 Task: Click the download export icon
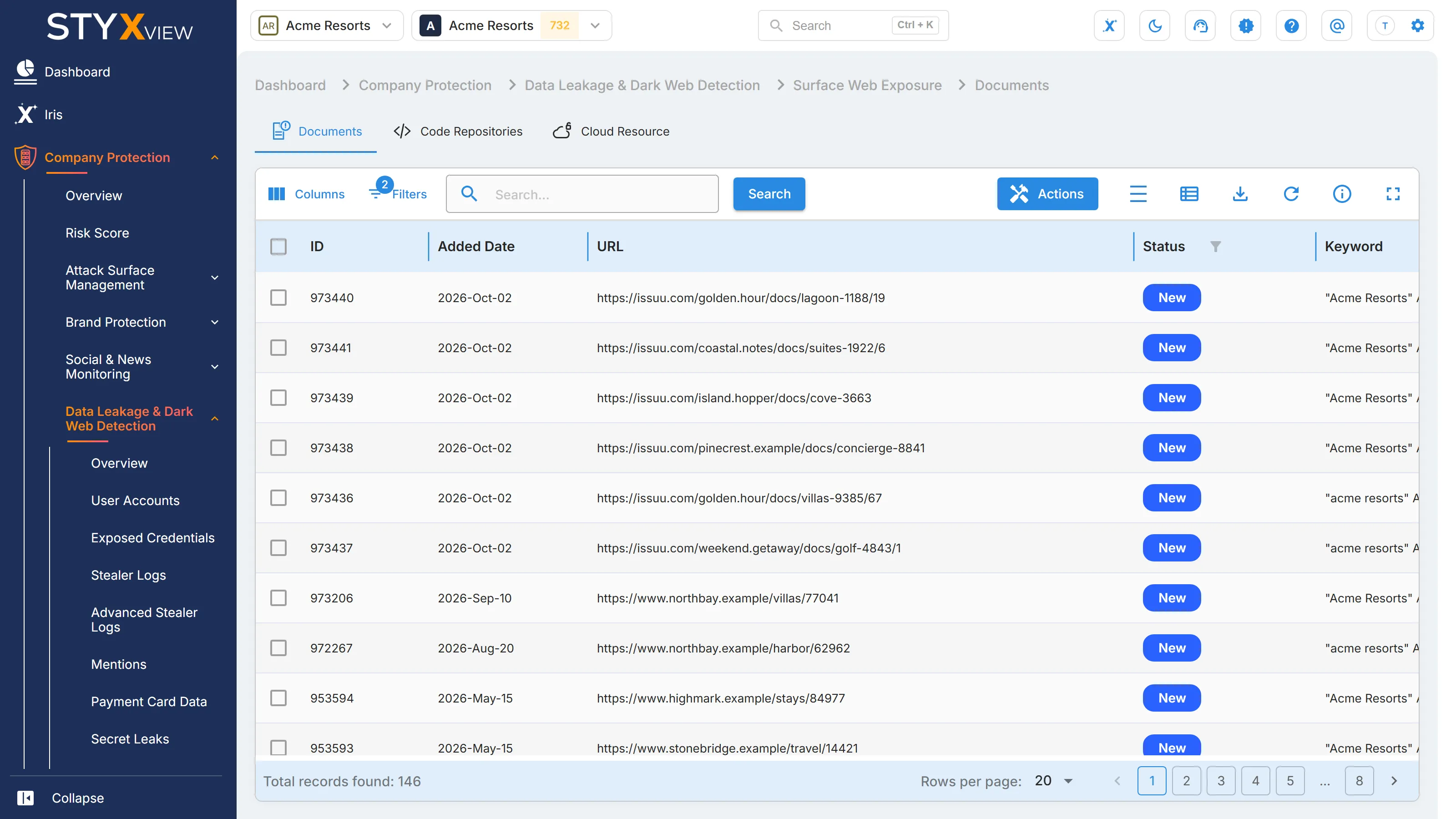tap(1239, 194)
